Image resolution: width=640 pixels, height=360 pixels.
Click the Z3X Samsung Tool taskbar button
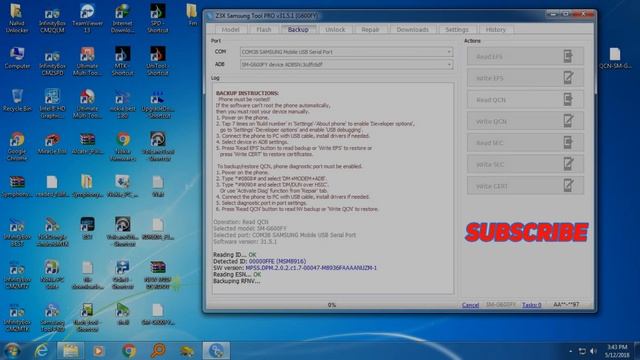[x=216, y=351]
